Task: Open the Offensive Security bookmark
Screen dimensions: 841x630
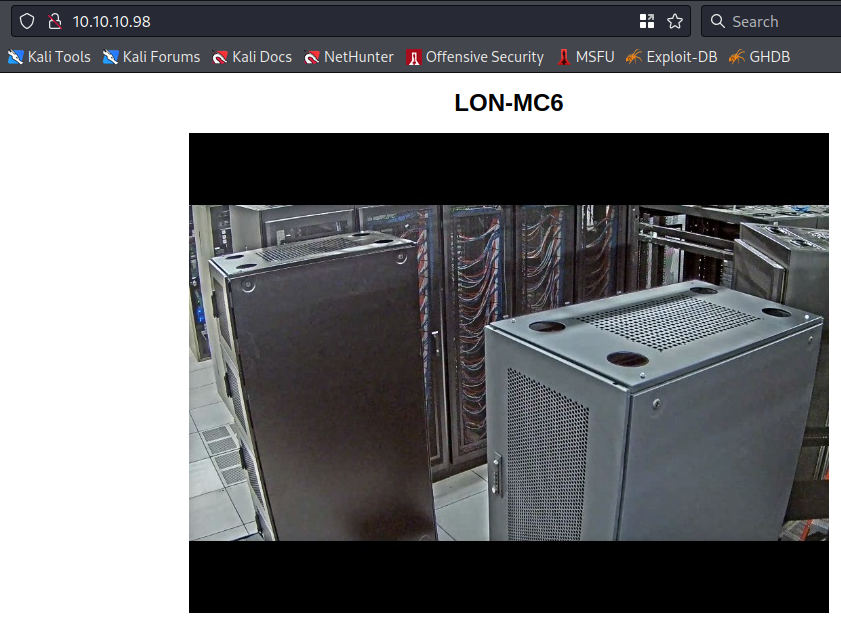Action: [x=475, y=57]
